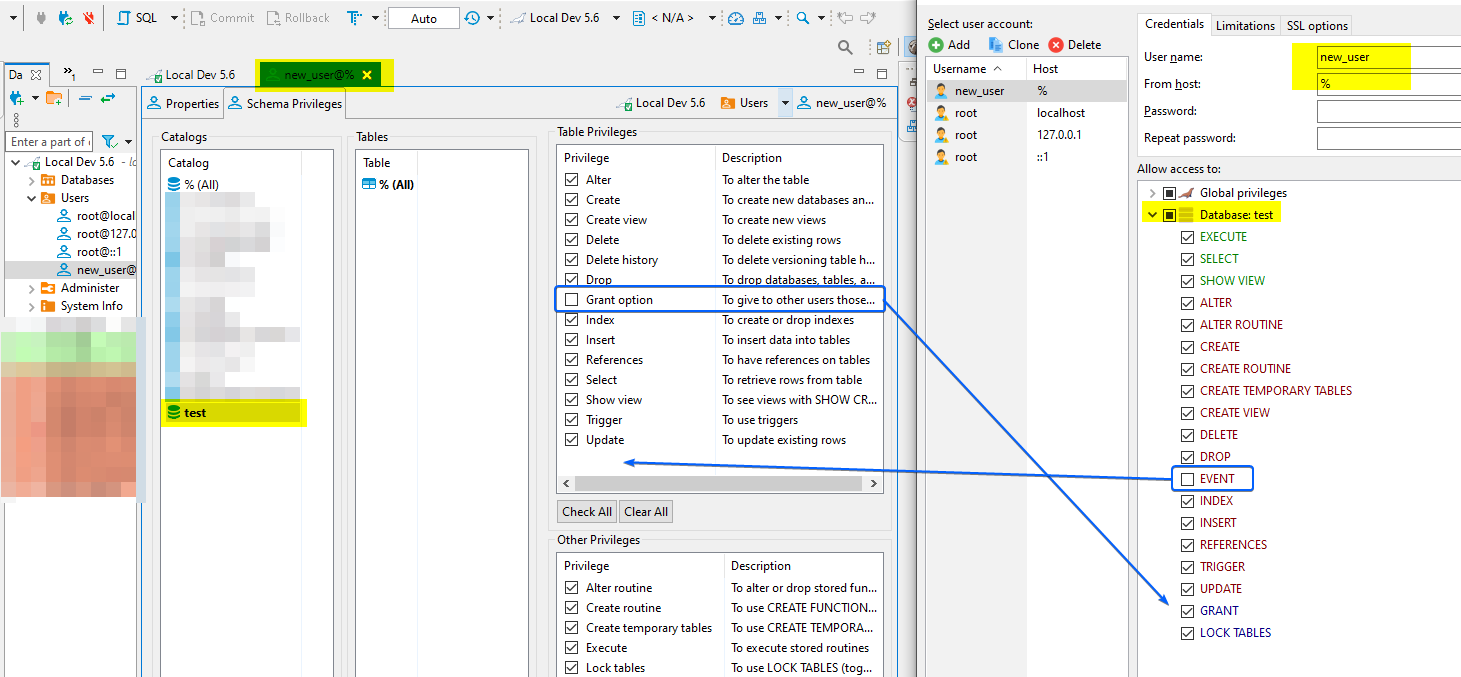
Task: Uncheck Index in Table Privileges
Action: click(572, 320)
